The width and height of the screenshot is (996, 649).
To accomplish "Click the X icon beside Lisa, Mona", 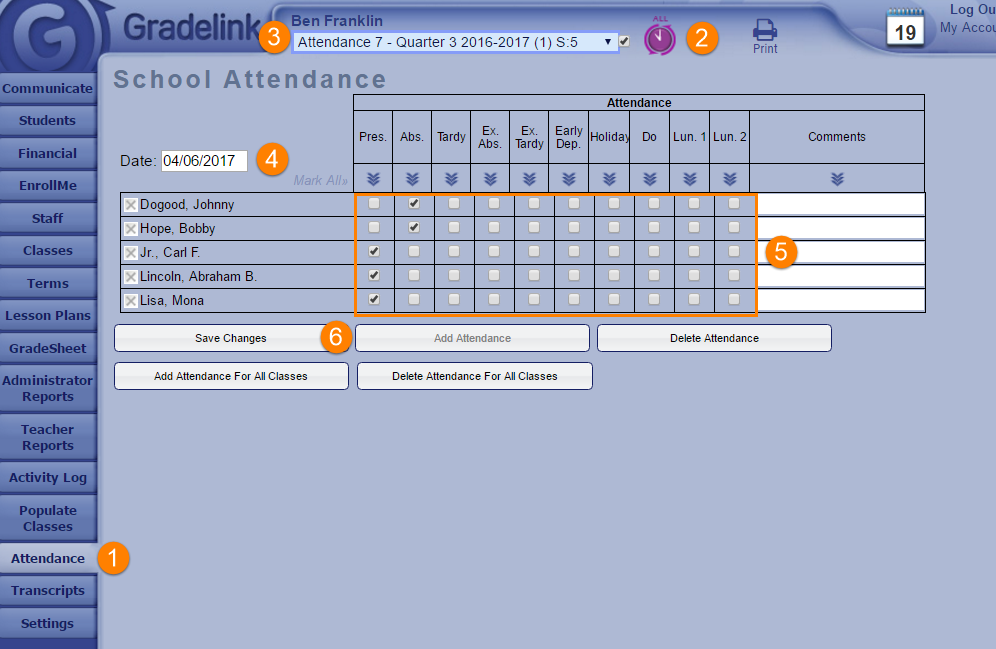I will [x=130, y=301].
